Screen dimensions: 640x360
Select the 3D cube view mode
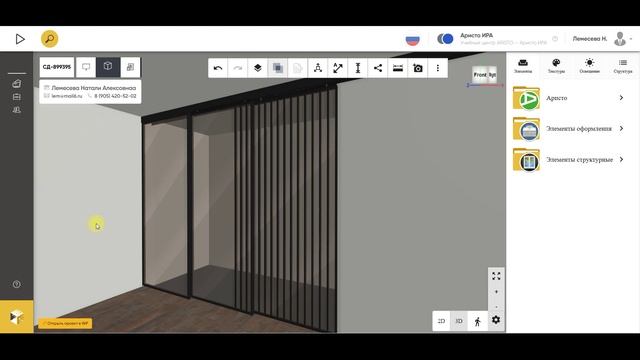tap(108, 67)
